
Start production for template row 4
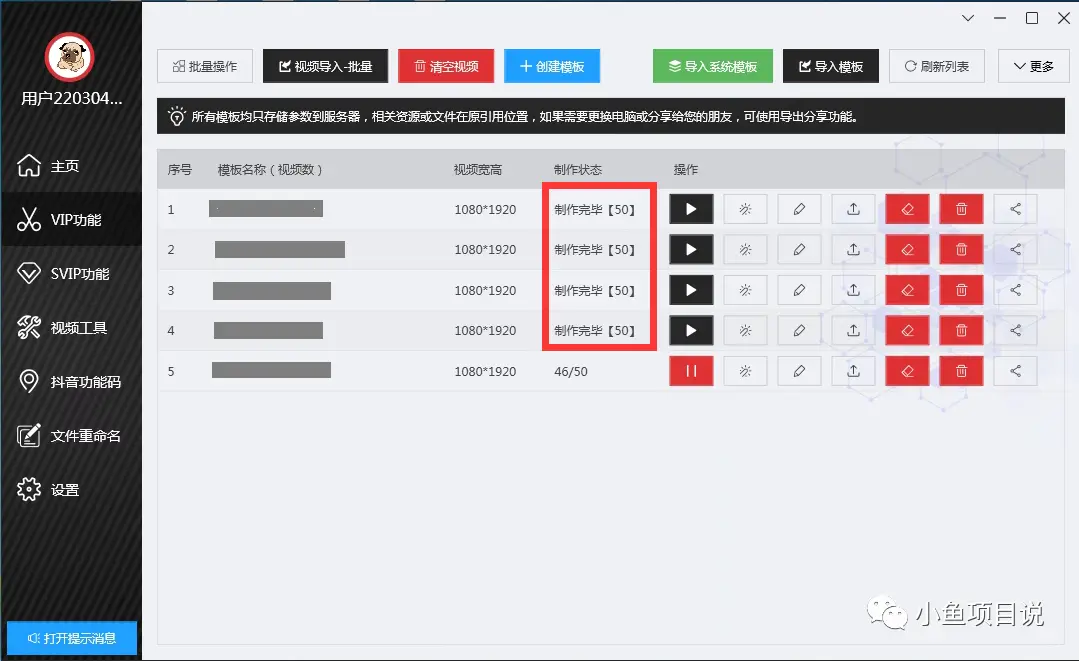pyautogui.click(x=691, y=331)
